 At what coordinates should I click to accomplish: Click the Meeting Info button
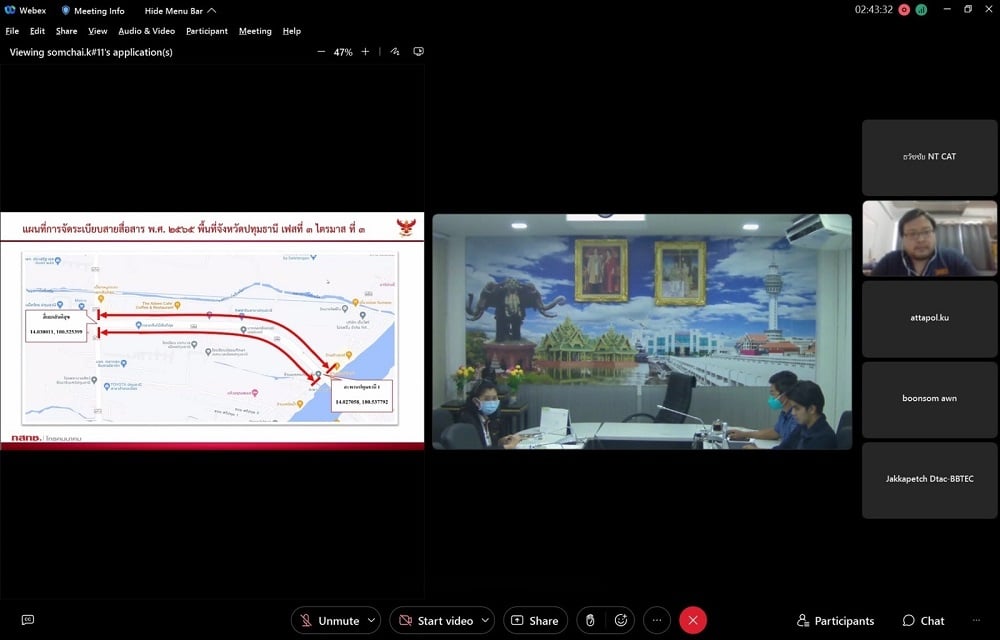tap(93, 11)
